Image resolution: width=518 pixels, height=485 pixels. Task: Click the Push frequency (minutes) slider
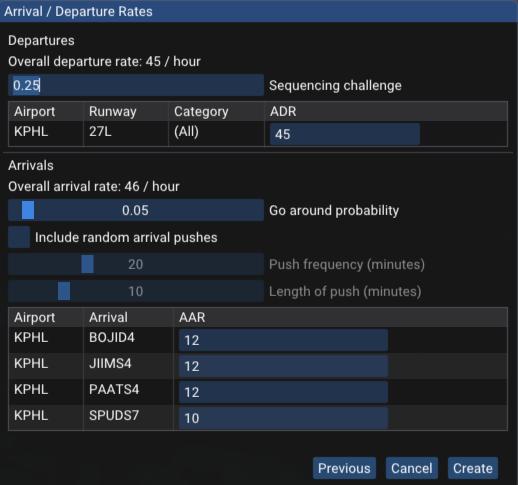point(136,264)
